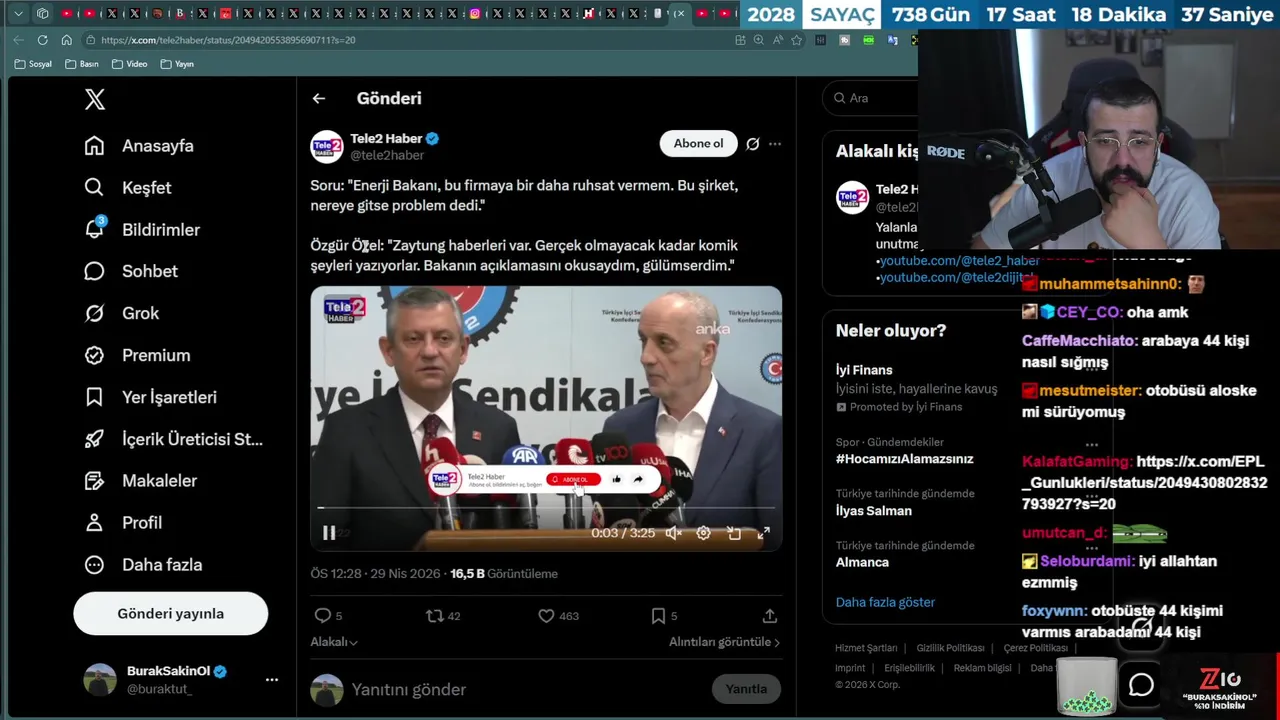
Task: Open Yayın bookmarks folder
Action: click(x=177, y=64)
